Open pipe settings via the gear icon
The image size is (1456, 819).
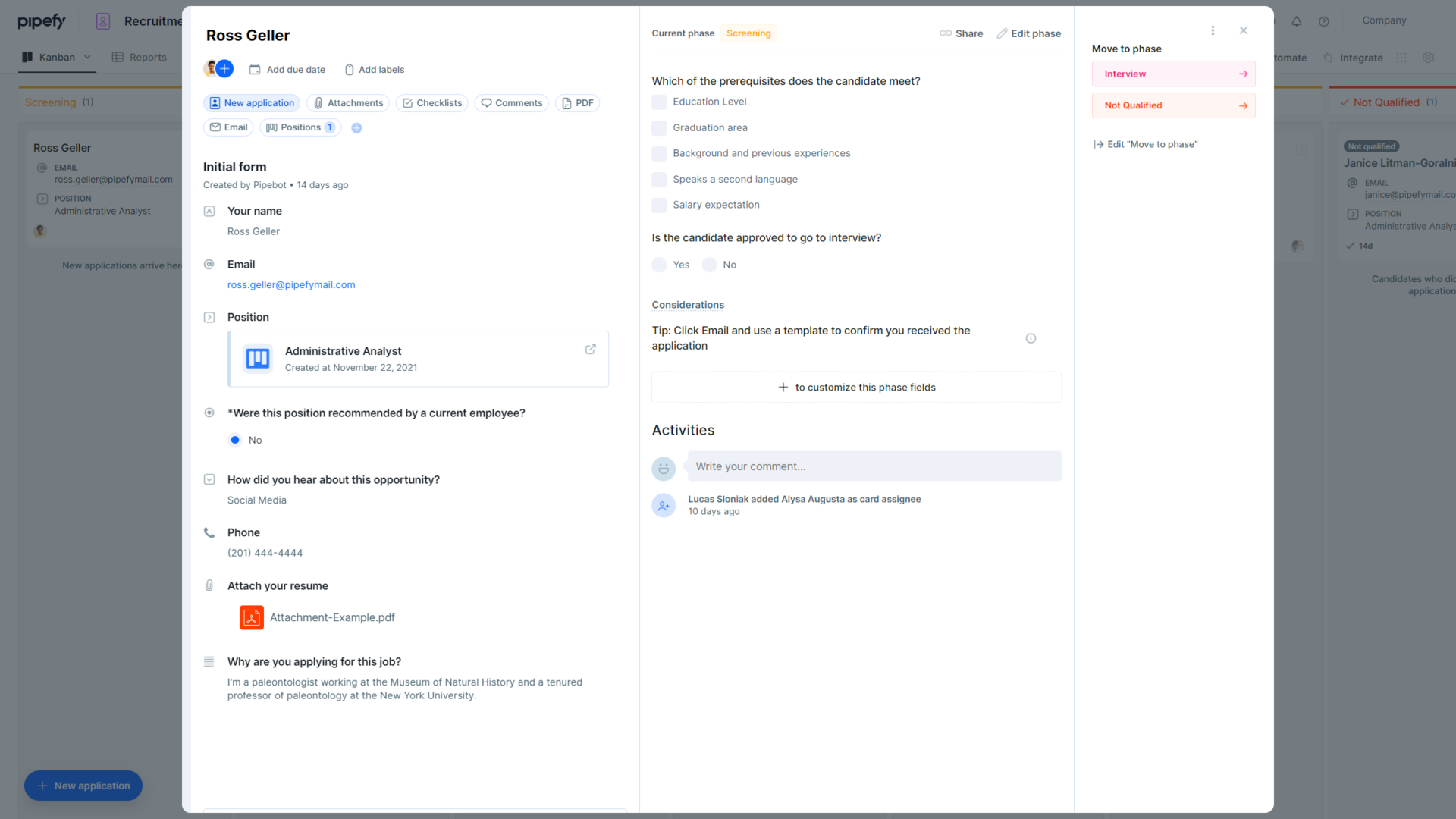point(1429,57)
